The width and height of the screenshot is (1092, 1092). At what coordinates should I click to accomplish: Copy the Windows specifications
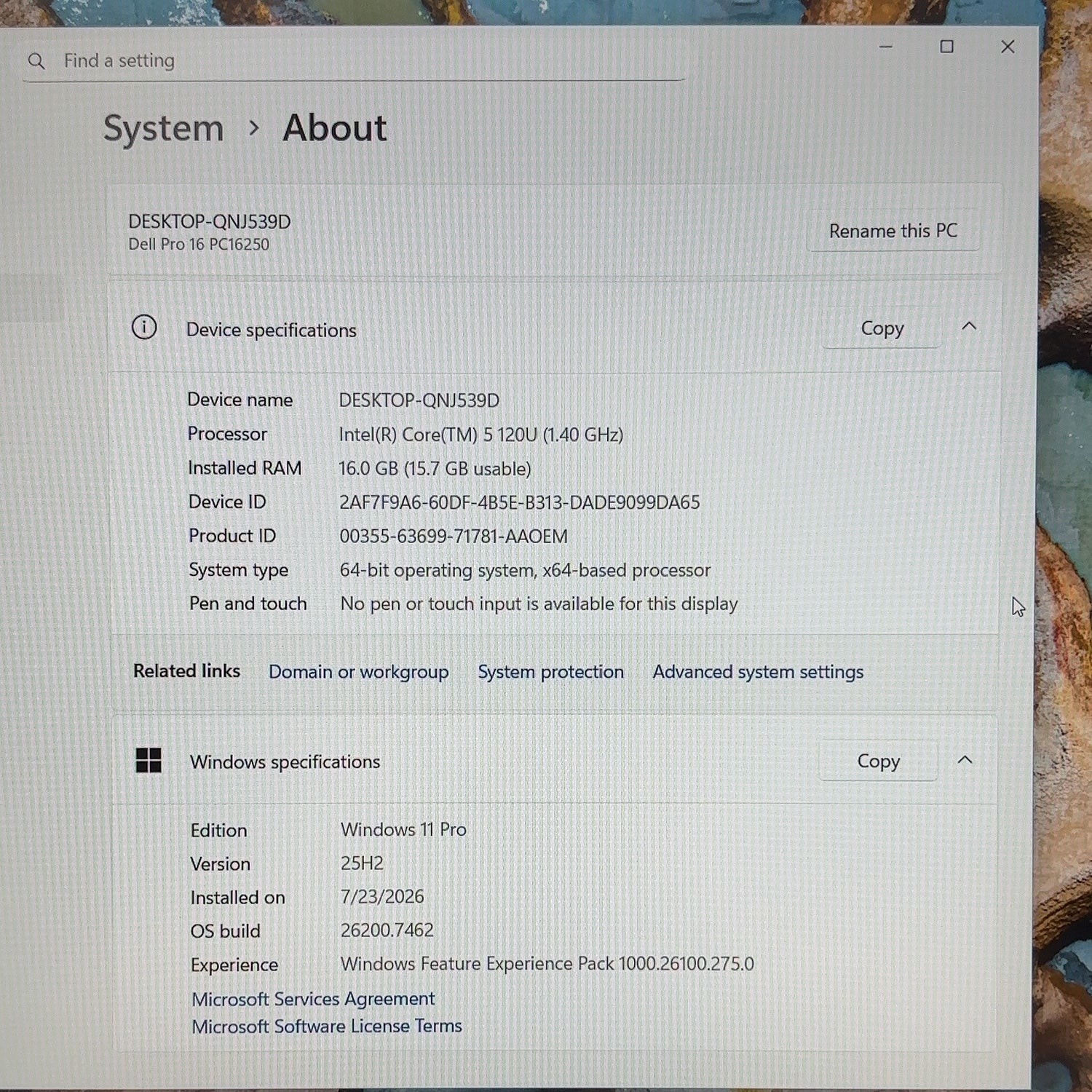tap(878, 761)
